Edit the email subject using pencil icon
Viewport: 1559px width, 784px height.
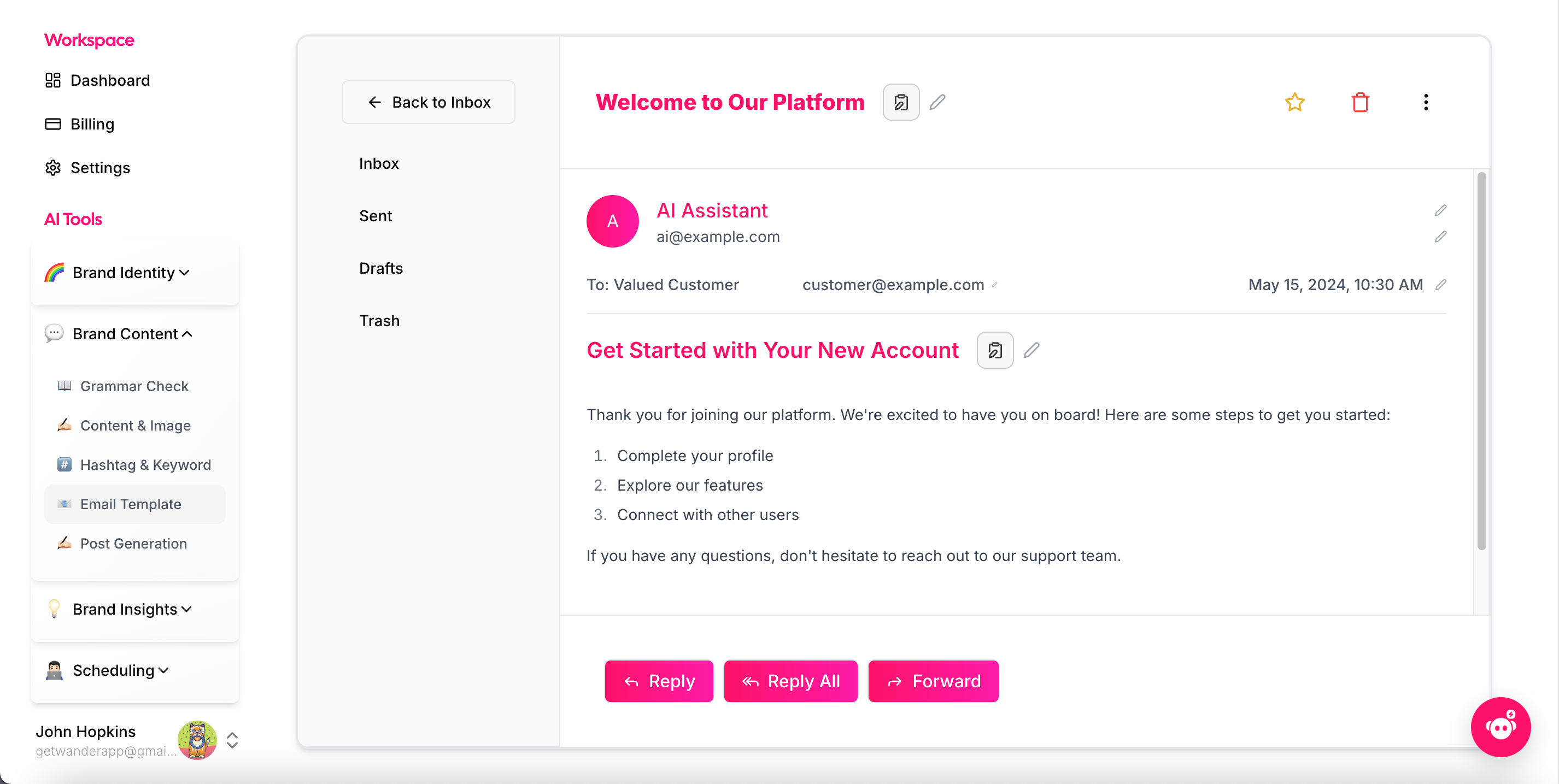point(937,102)
